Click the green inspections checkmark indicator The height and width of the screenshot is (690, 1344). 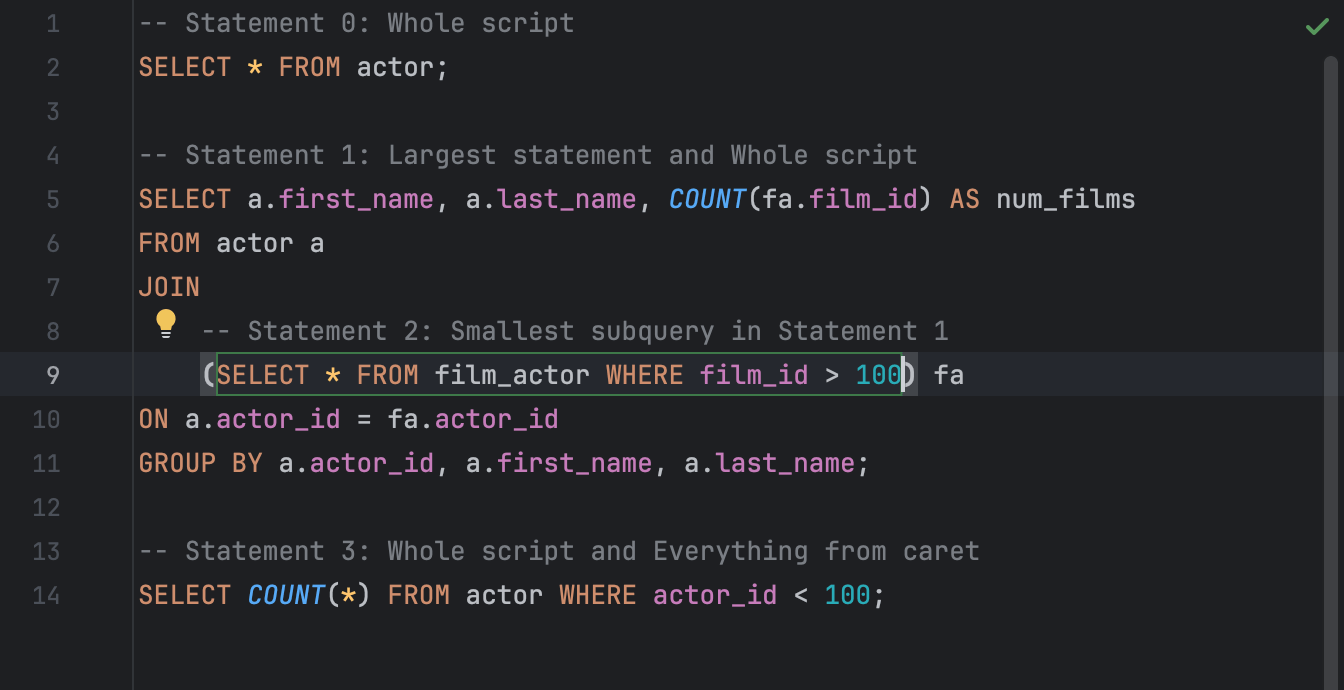pos(1318,26)
